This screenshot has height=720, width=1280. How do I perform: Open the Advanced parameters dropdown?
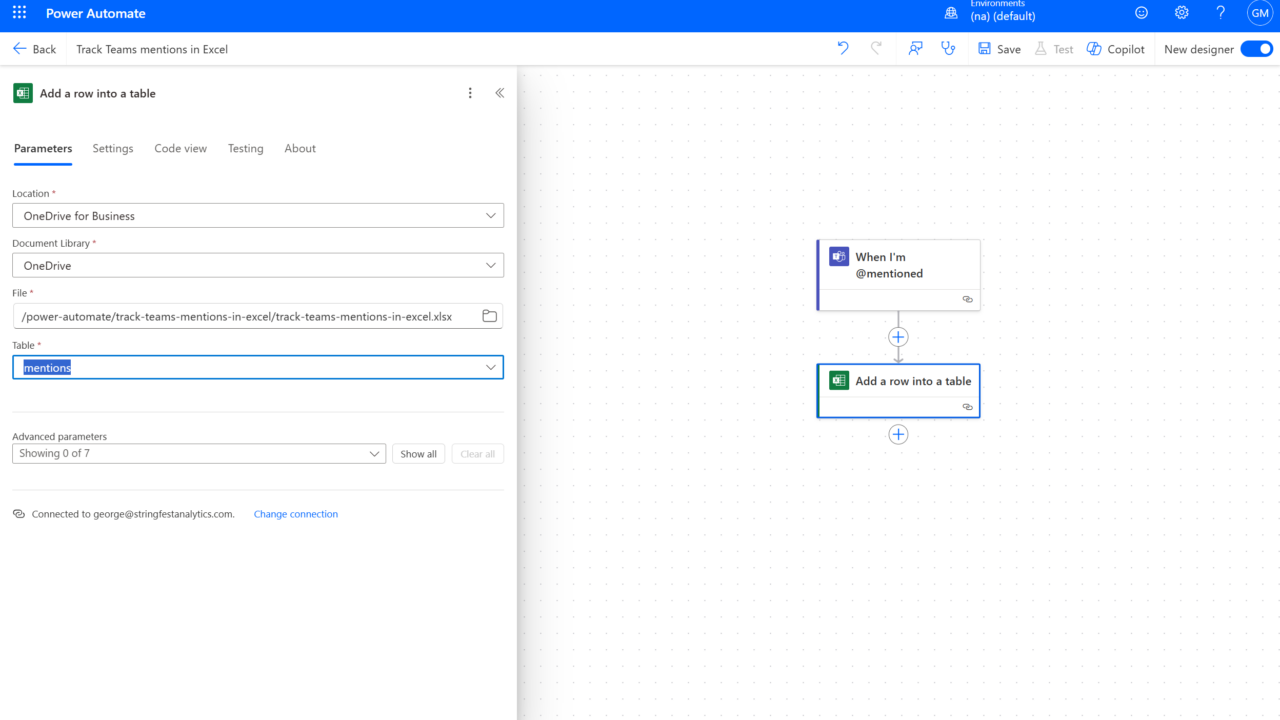(x=198, y=454)
